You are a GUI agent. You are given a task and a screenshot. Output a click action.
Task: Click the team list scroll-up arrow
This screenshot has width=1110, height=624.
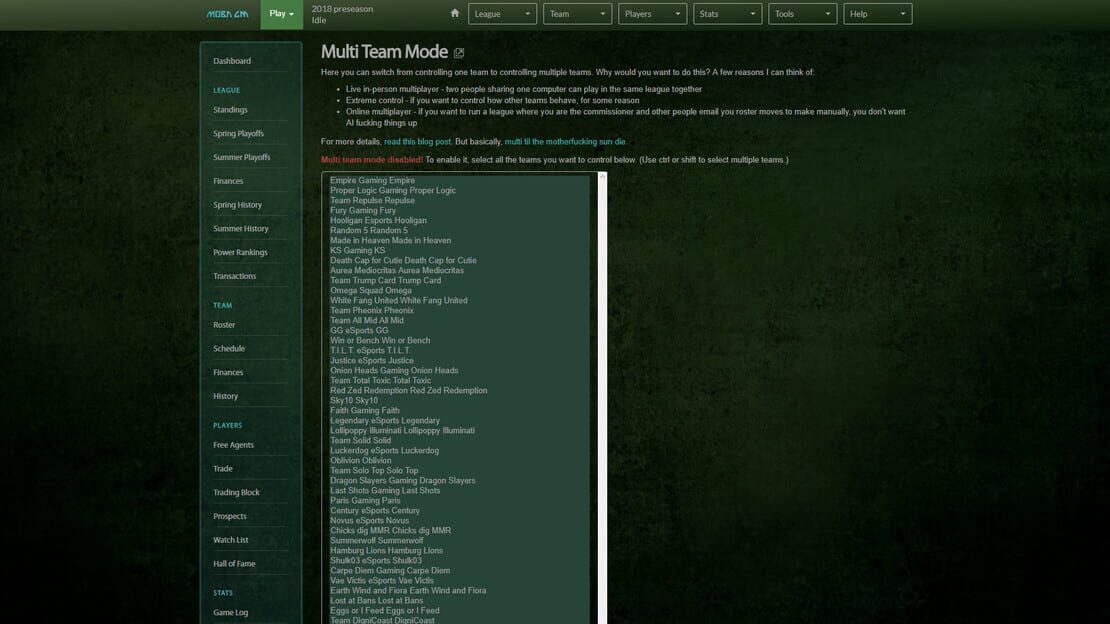[602, 177]
